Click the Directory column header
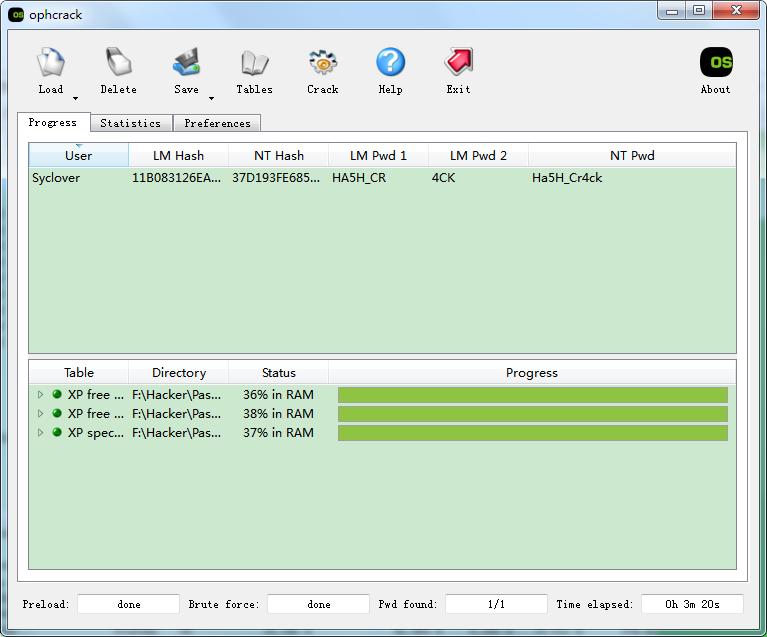 (179, 373)
